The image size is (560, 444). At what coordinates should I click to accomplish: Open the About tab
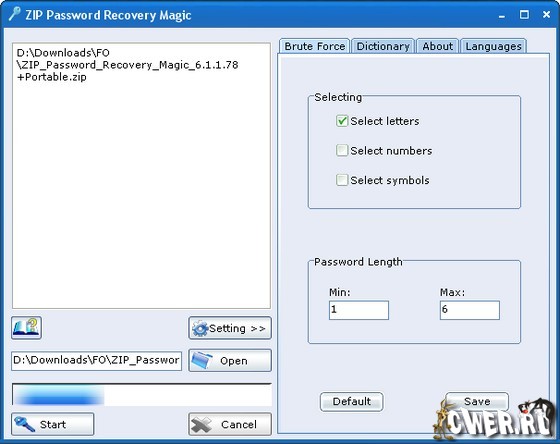tap(438, 46)
